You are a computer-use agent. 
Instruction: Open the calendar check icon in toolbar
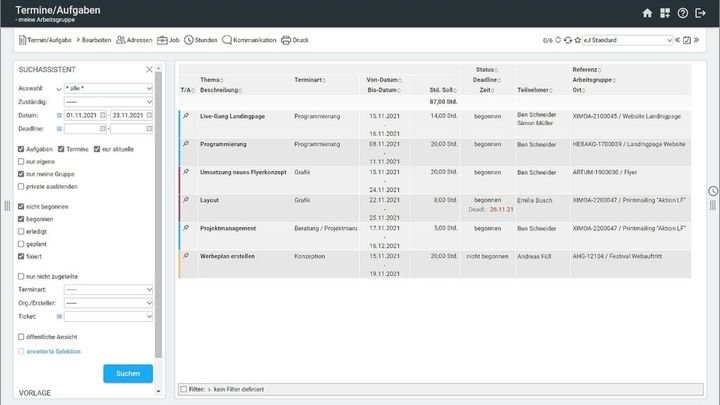[686, 40]
